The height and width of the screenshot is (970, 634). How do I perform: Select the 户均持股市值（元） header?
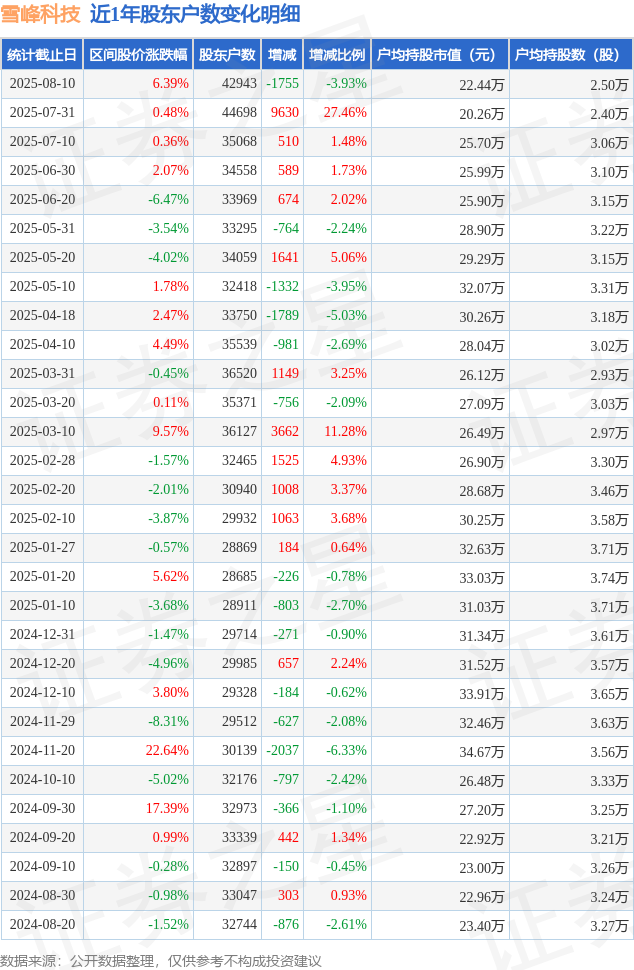click(440, 54)
